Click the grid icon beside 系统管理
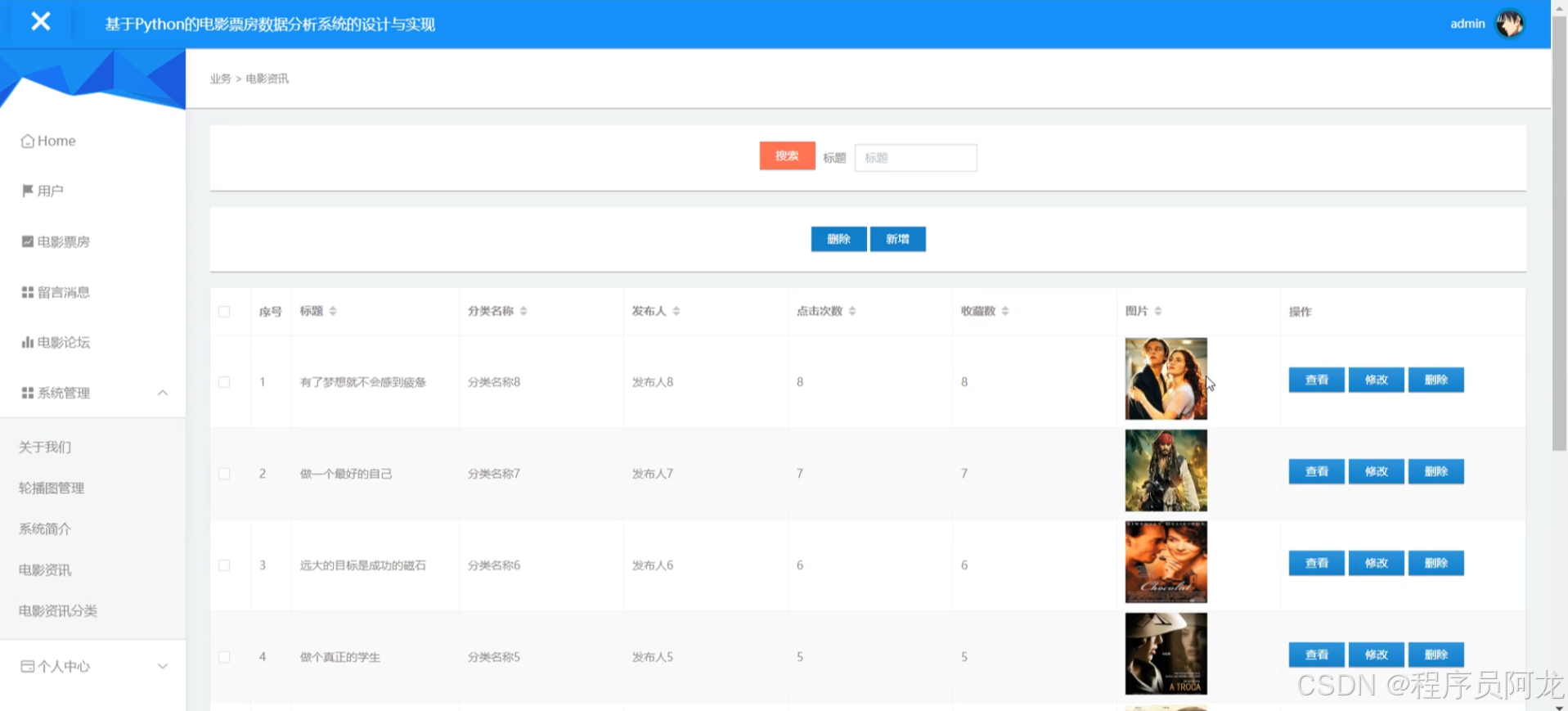 [28, 393]
